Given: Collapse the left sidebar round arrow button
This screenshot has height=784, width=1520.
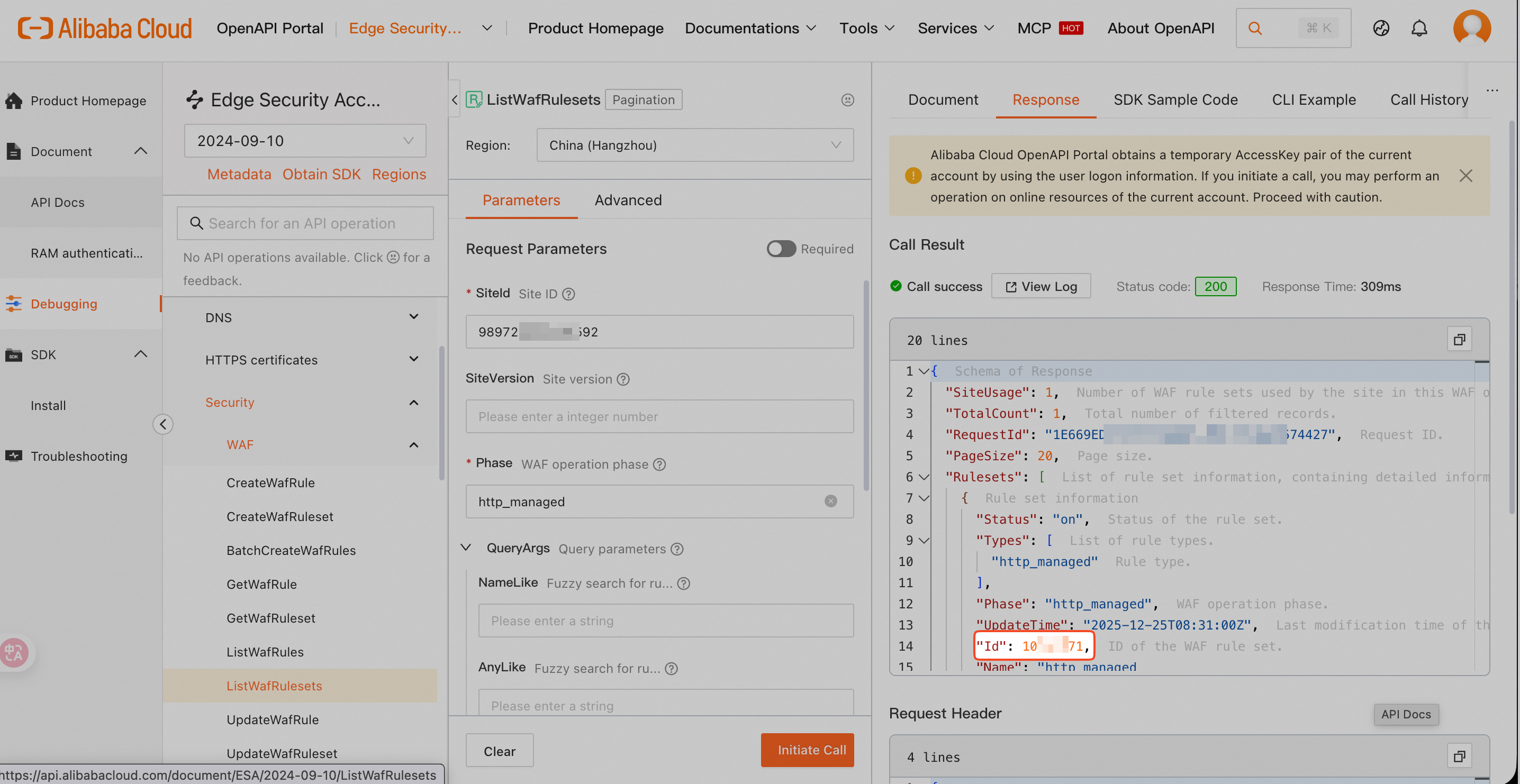Looking at the screenshot, I should [x=163, y=424].
